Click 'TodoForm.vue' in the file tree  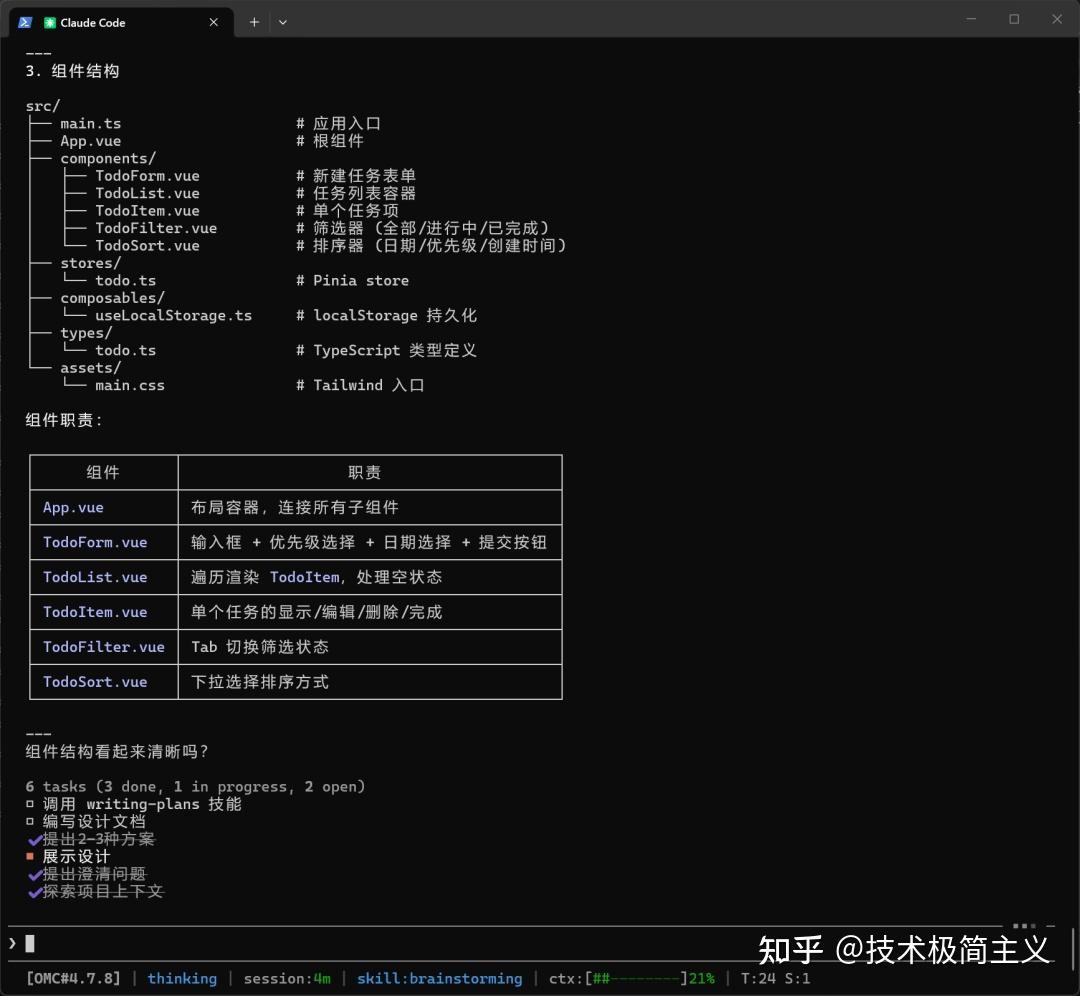pyautogui.click(x=147, y=176)
